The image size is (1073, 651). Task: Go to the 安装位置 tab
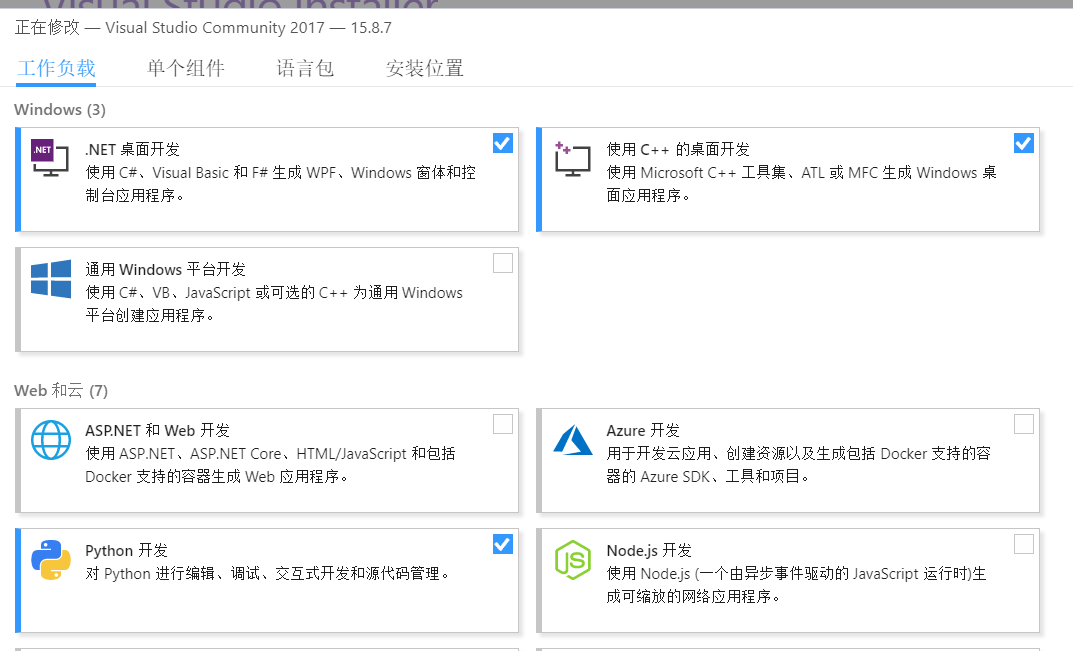(x=424, y=68)
